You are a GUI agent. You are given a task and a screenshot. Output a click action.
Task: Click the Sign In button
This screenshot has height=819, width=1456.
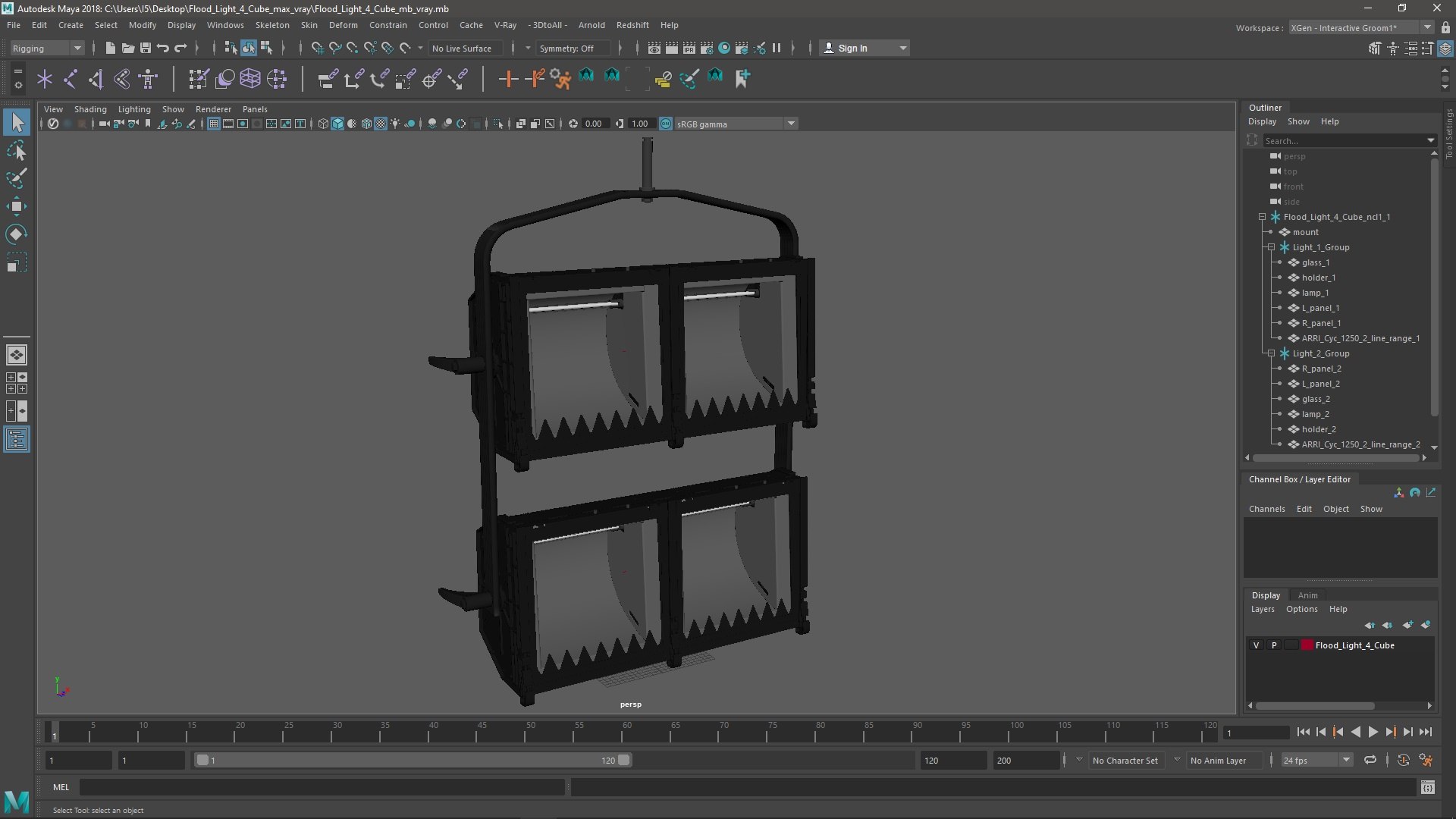point(852,48)
